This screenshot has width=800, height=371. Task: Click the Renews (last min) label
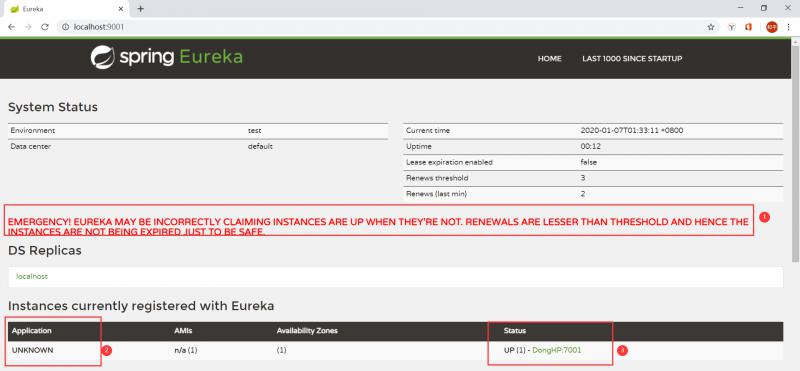coord(436,194)
